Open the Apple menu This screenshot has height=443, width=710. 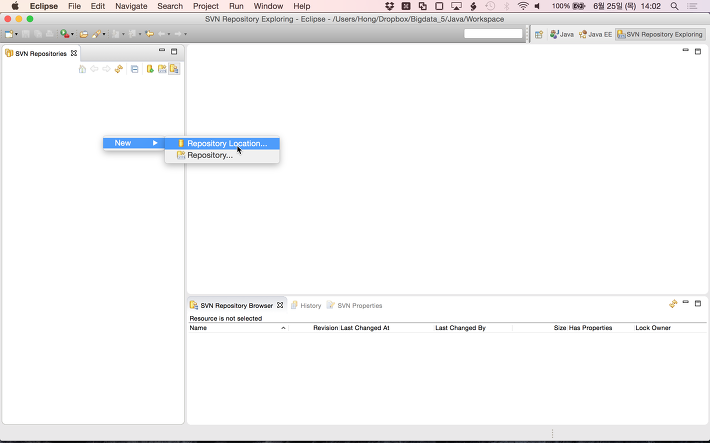click(15, 6)
